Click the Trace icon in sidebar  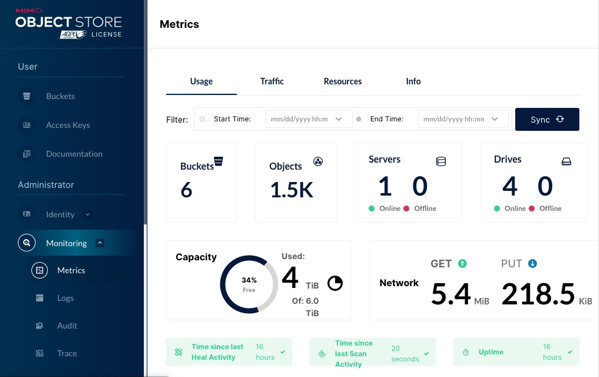point(39,353)
